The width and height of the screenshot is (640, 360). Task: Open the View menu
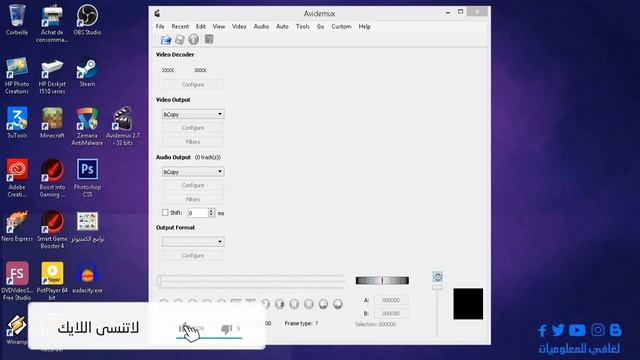tap(219, 27)
